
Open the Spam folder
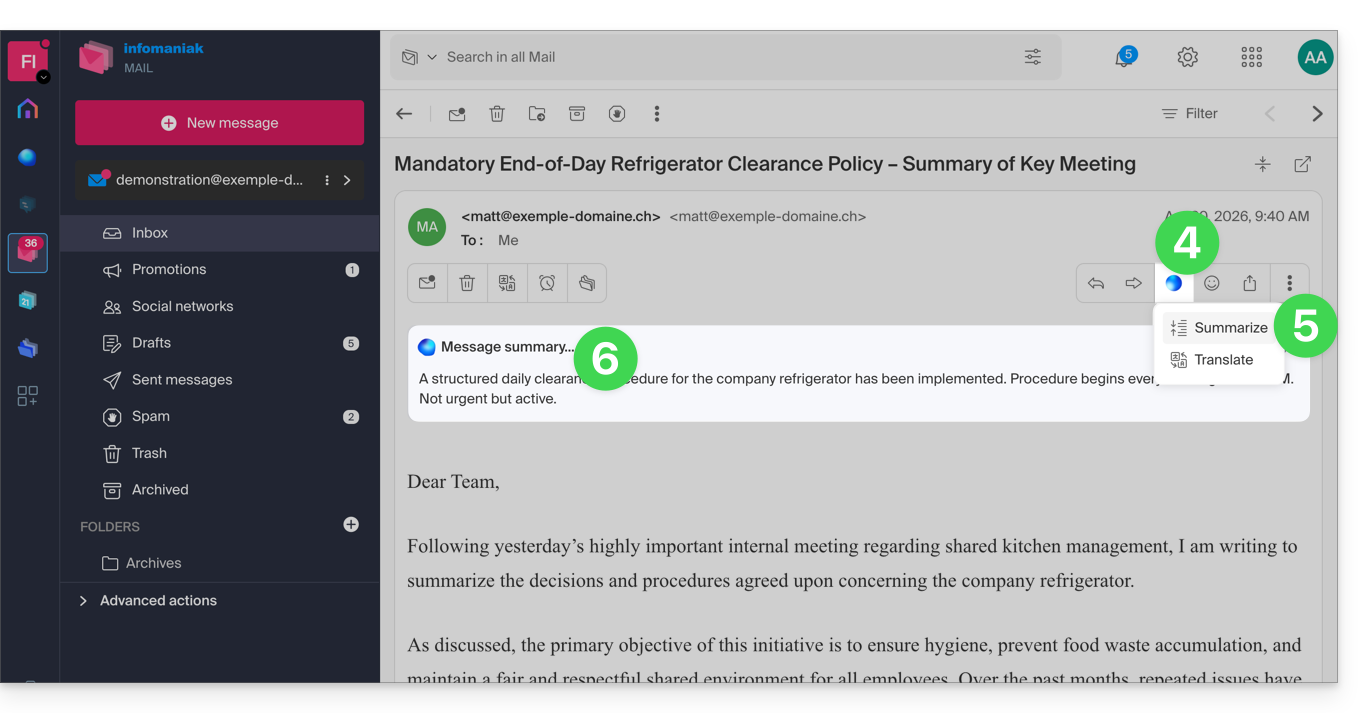[x=150, y=416]
